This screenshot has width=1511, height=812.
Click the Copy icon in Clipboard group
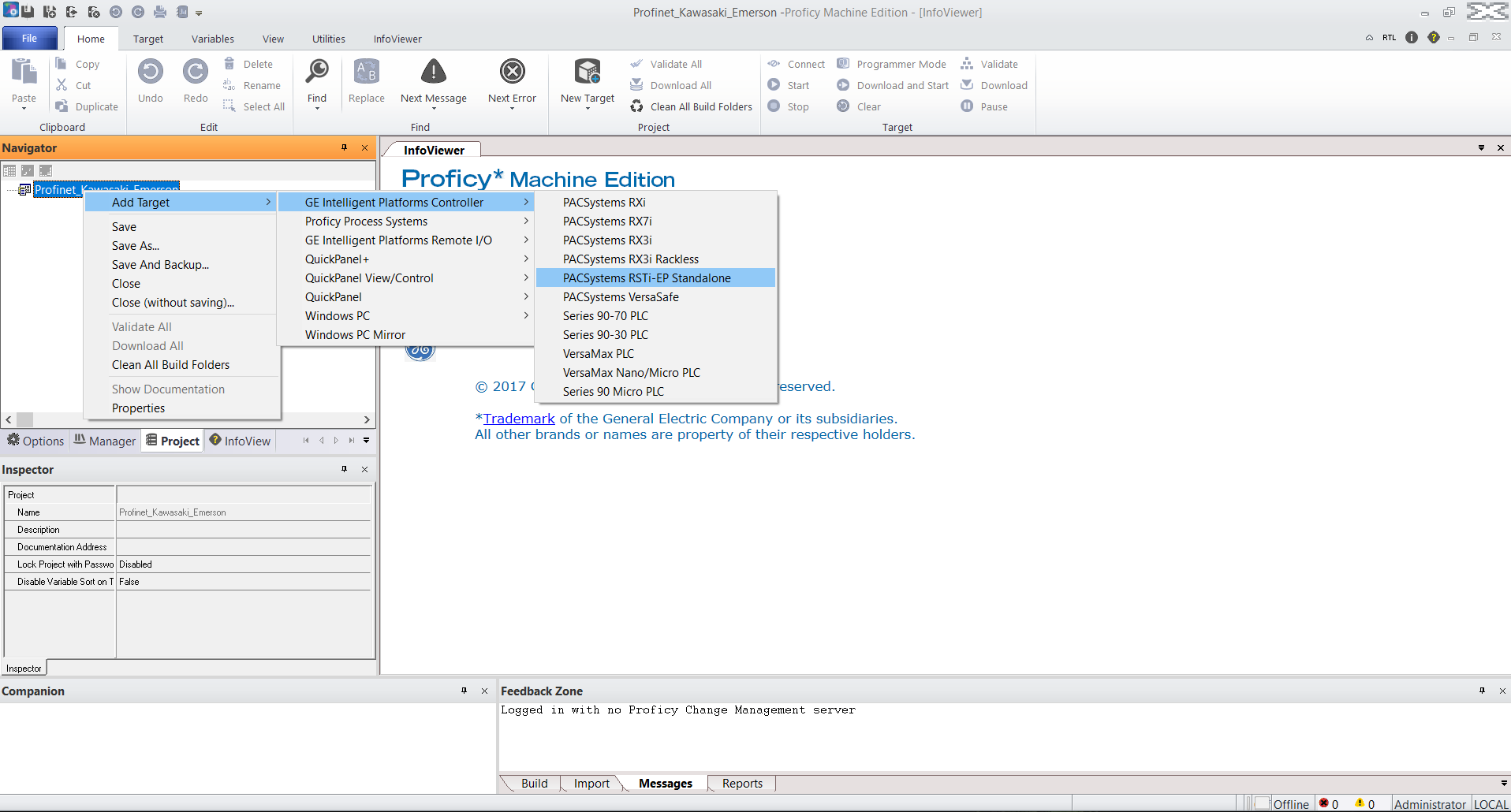click(62, 64)
